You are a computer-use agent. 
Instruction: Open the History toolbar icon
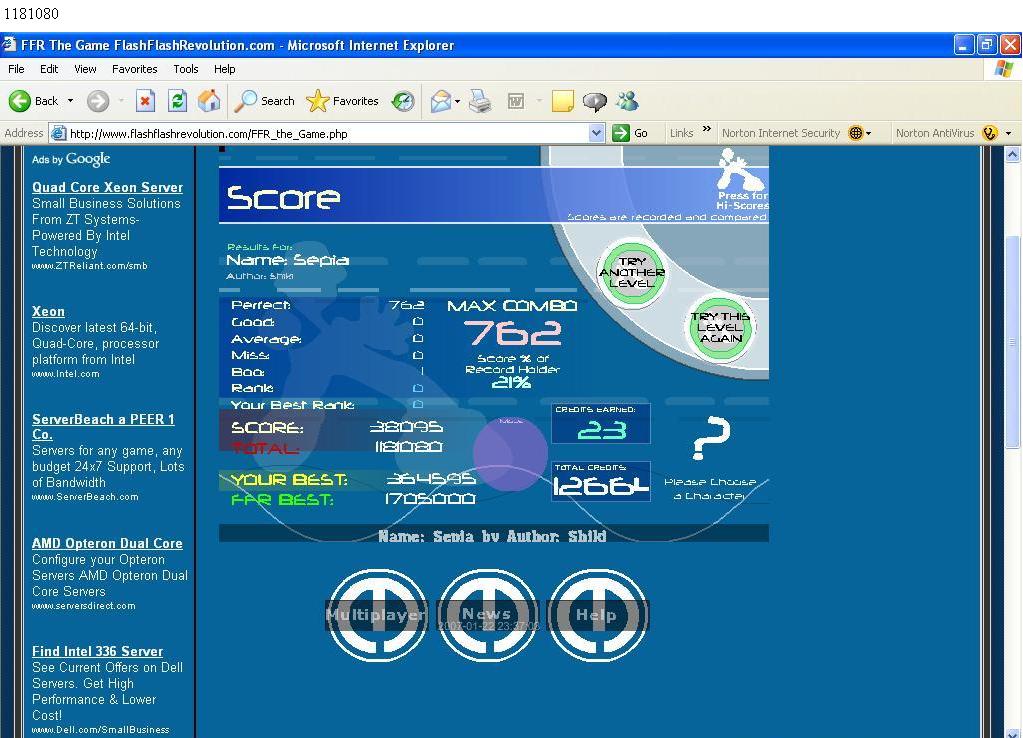pos(403,100)
